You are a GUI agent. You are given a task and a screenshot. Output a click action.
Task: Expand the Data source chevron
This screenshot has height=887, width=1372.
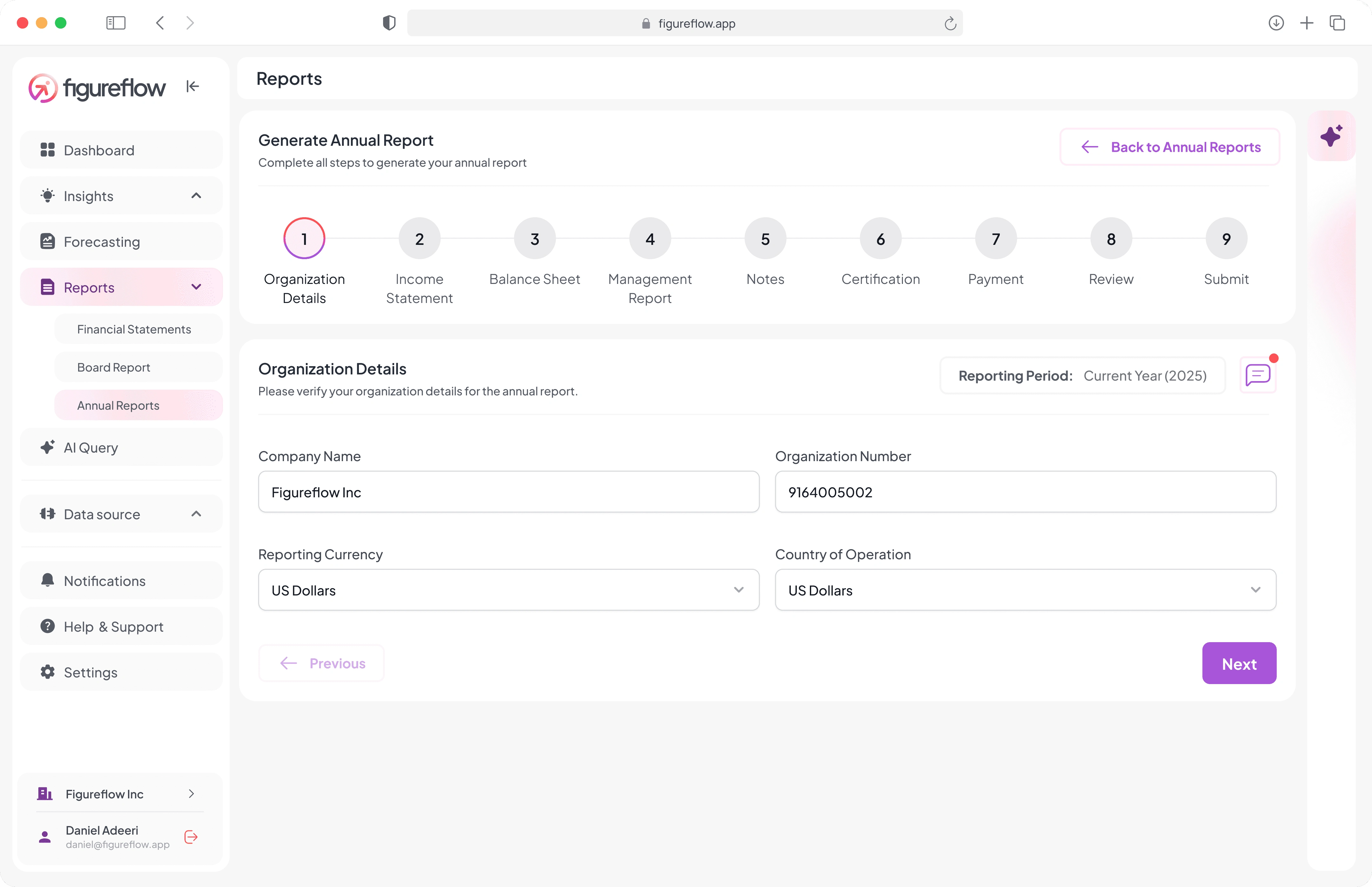(196, 514)
